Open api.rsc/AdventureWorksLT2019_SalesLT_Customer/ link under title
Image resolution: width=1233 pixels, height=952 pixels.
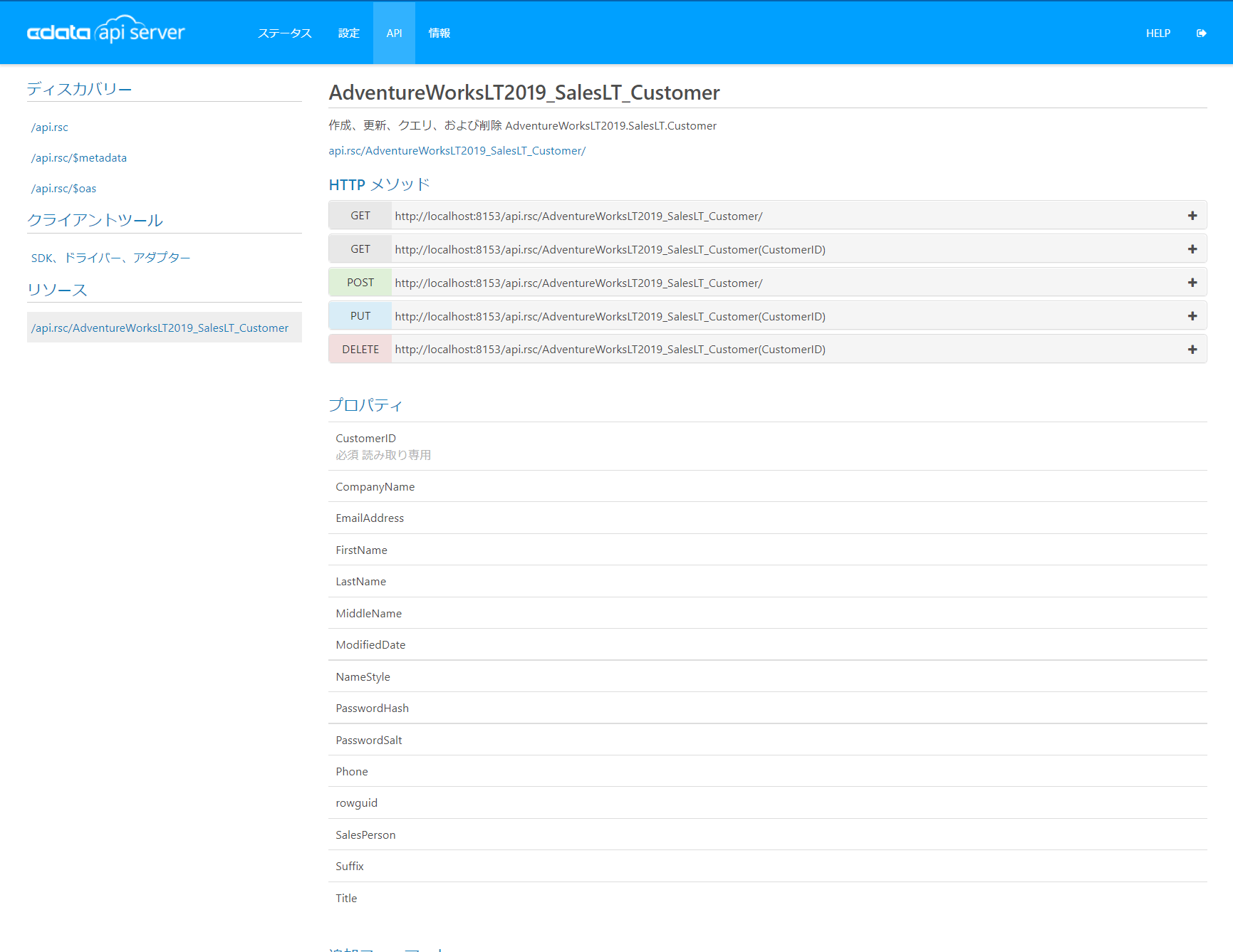[x=457, y=151]
